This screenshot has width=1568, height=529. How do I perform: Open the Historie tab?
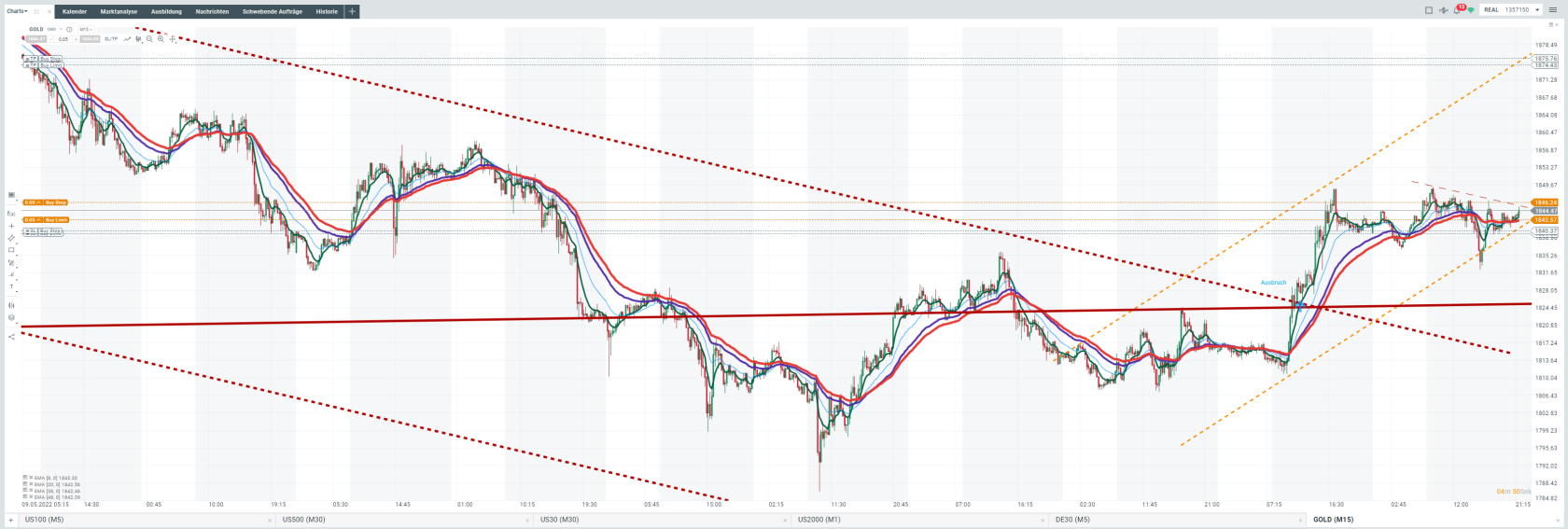tap(327, 11)
